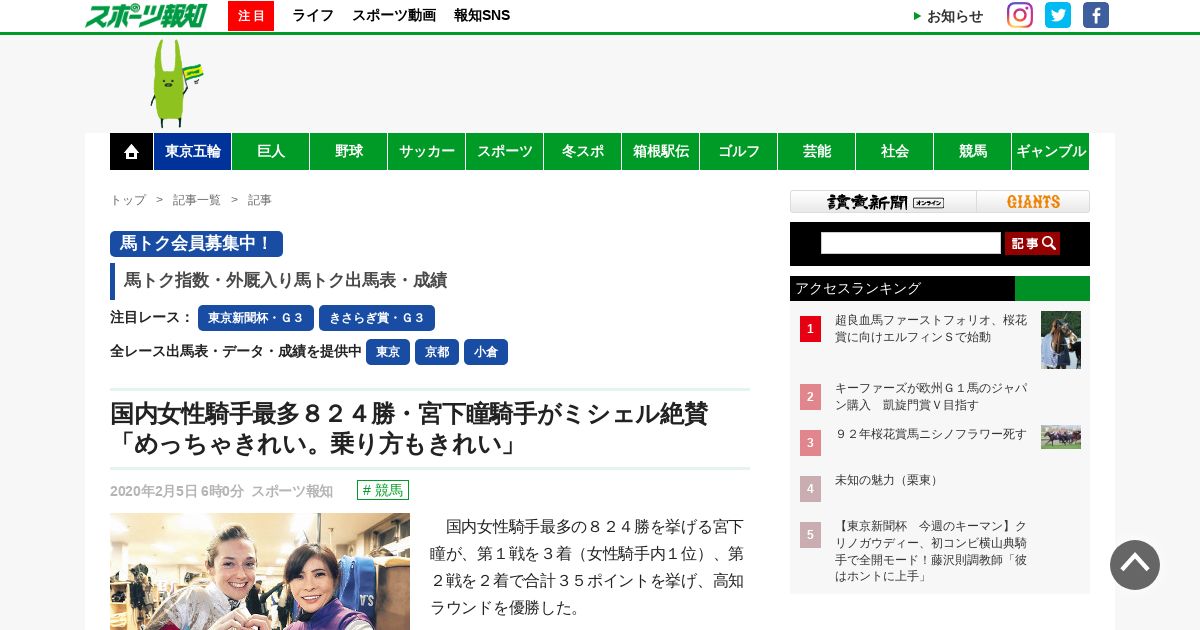1200x630 pixels.
Task: Select スポーツ in navigation bar
Action: [505, 151]
